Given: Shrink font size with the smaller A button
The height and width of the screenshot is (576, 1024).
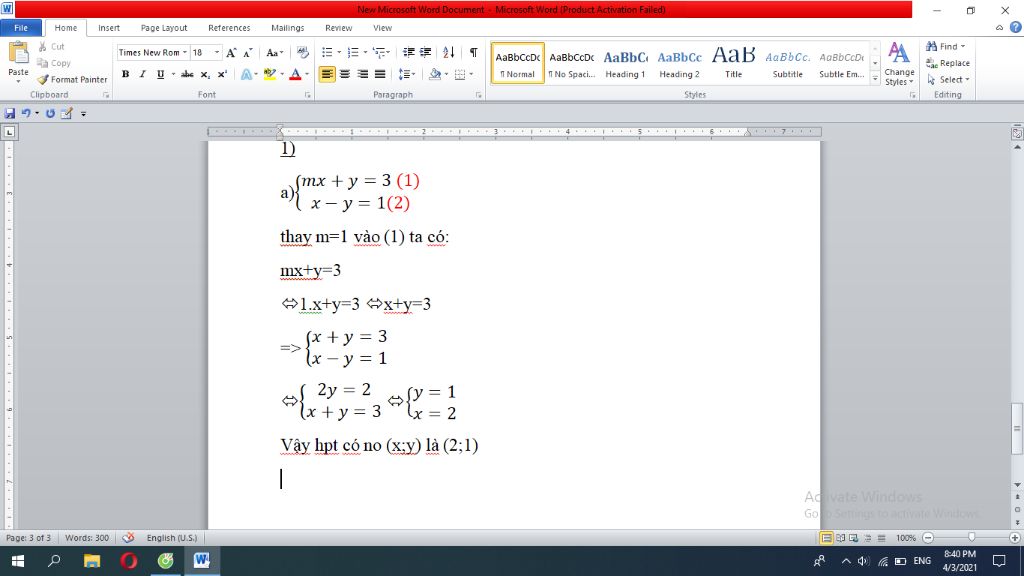Looking at the screenshot, I should (248, 53).
